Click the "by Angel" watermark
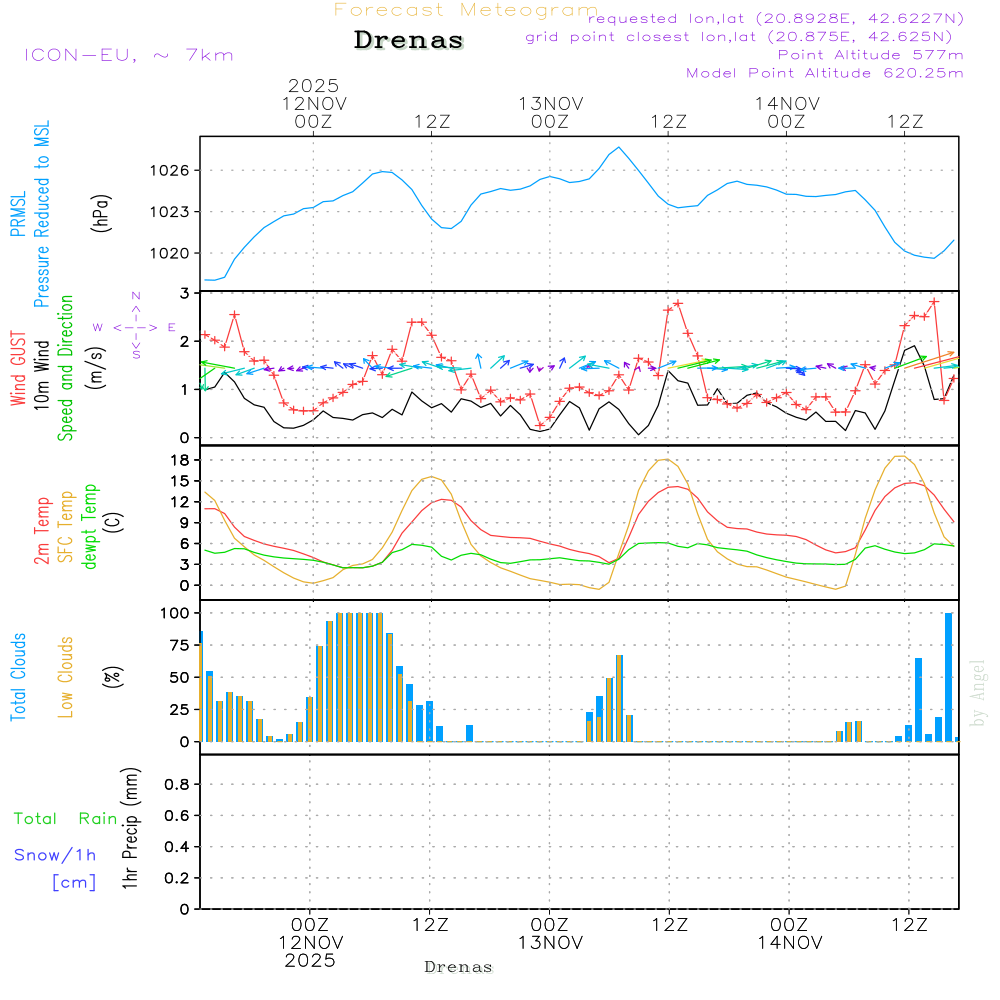Viewport: 1000px width, 1000px height. (x=979, y=693)
